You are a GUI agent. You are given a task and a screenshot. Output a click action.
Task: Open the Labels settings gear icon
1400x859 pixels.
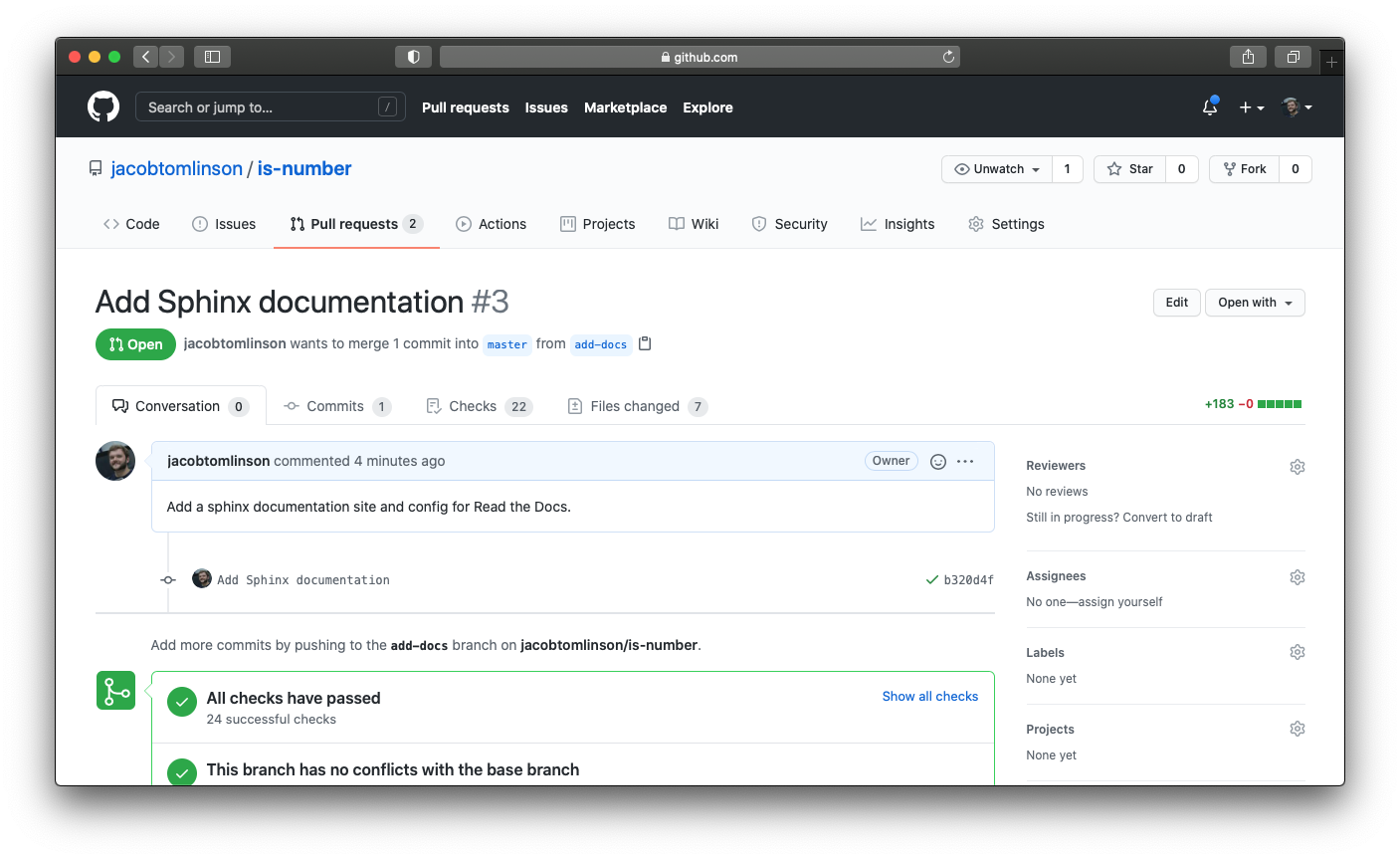tap(1297, 651)
